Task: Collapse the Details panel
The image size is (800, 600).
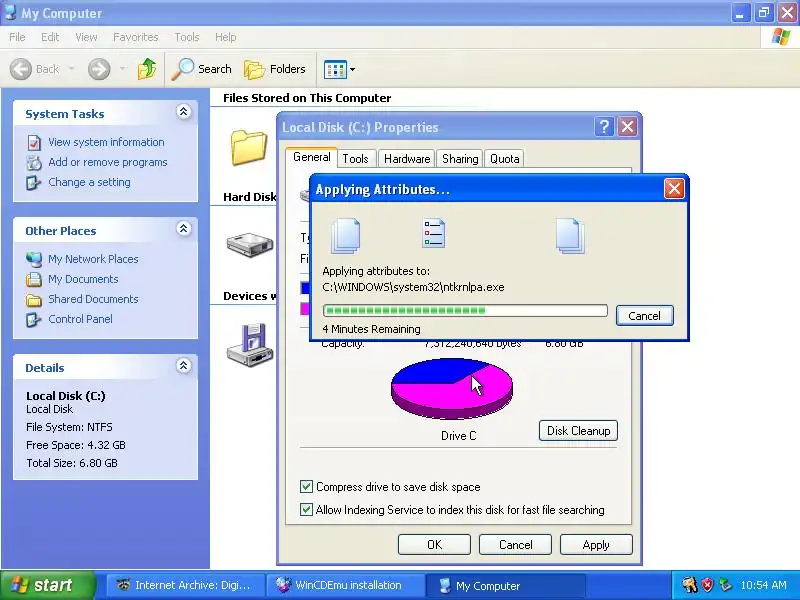Action: tap(184, 365)
